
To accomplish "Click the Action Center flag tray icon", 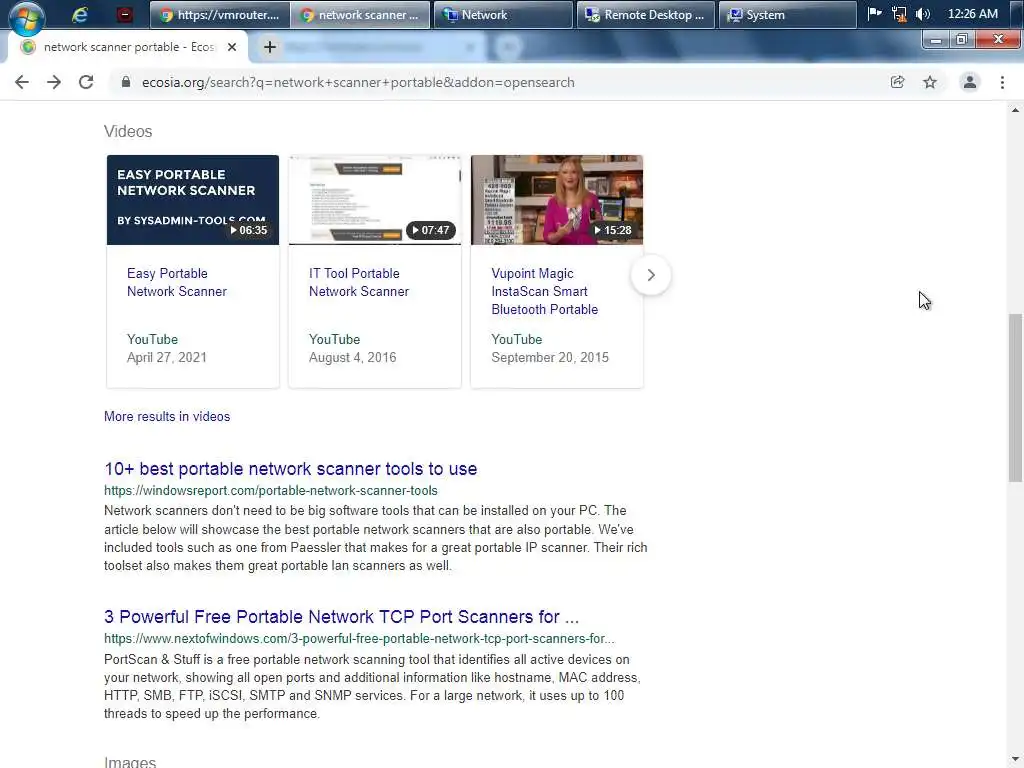I will (x=874, y=14).
